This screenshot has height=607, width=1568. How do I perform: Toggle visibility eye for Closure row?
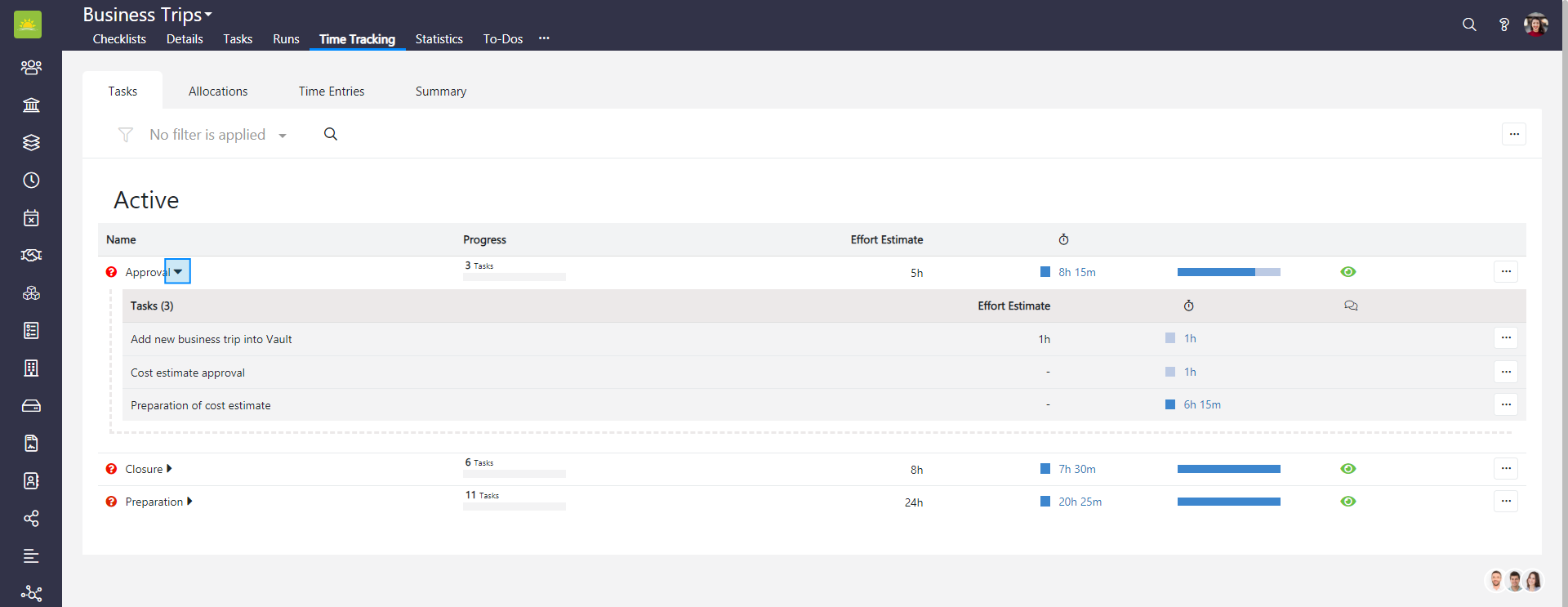[x=1348, y=469]
